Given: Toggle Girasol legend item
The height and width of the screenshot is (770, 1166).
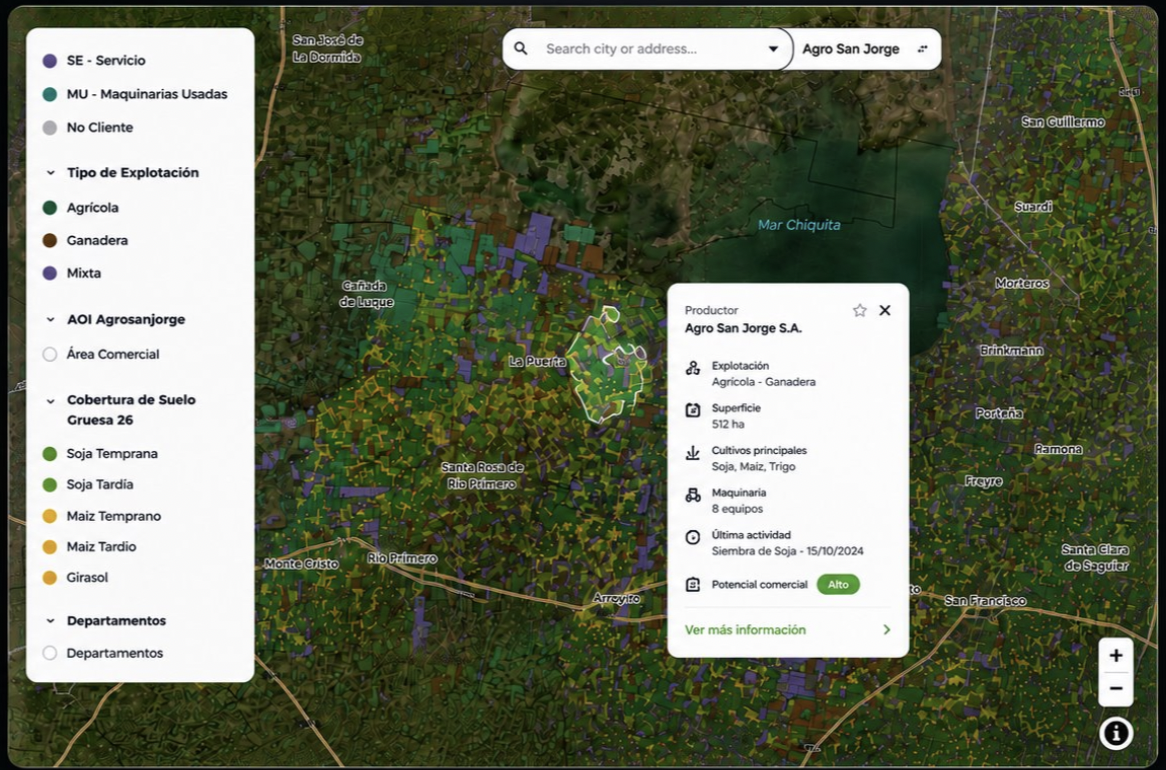Looking at the screenshot, I should point(75,578).
